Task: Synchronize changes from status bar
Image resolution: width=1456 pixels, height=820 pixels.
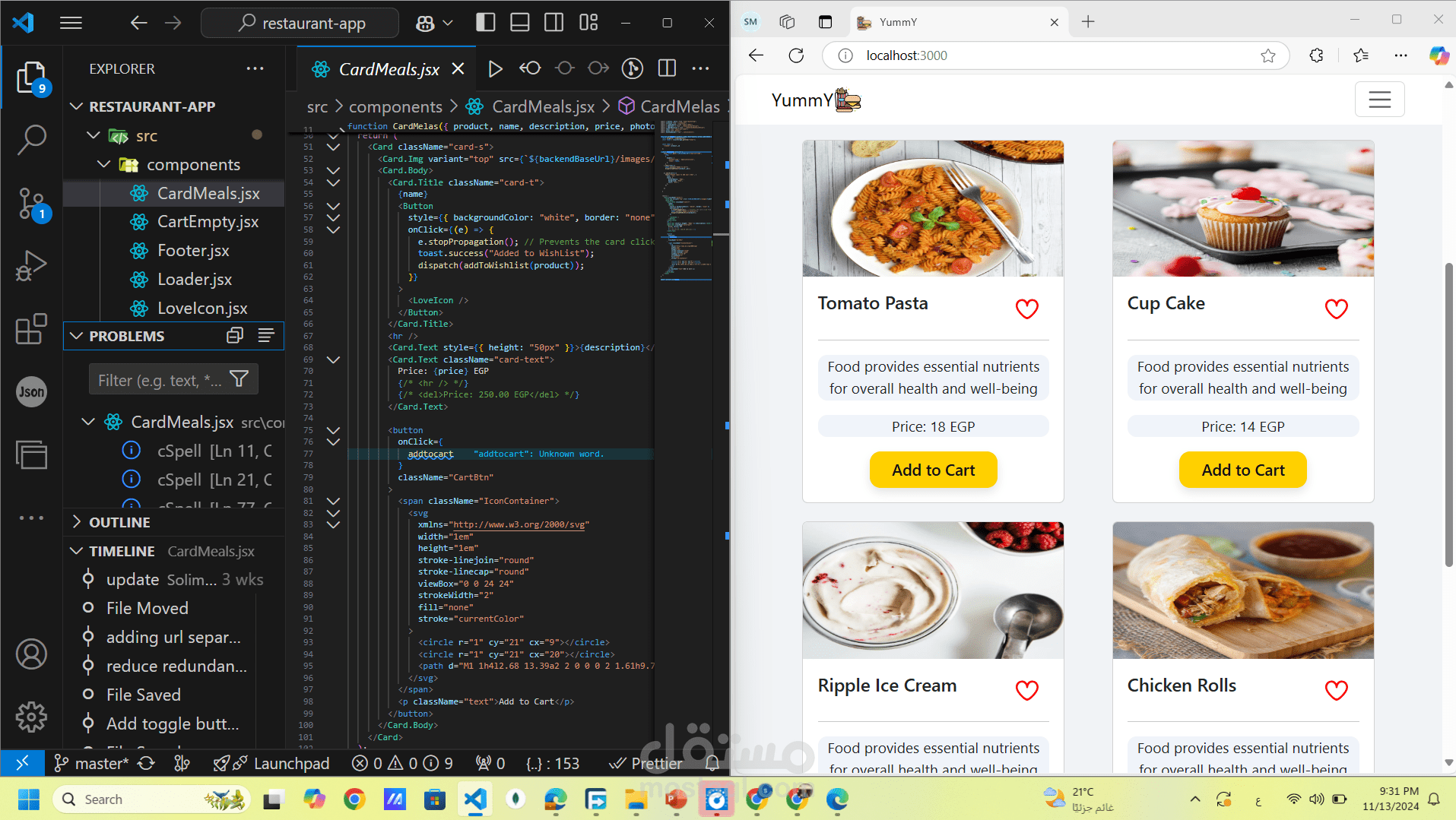Action: click(x=147, y=763)
